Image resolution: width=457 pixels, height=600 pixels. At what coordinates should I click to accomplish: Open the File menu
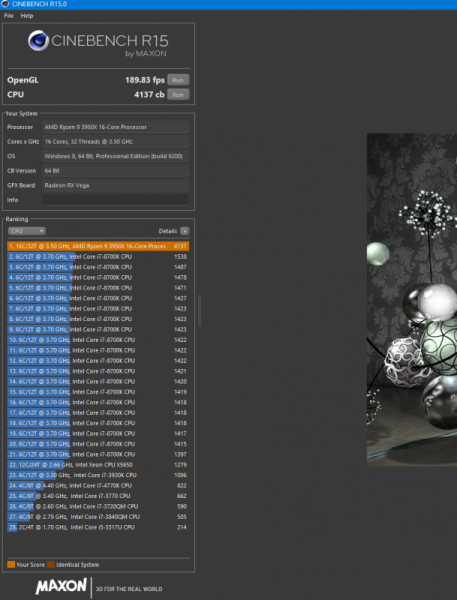pos(8,16)
